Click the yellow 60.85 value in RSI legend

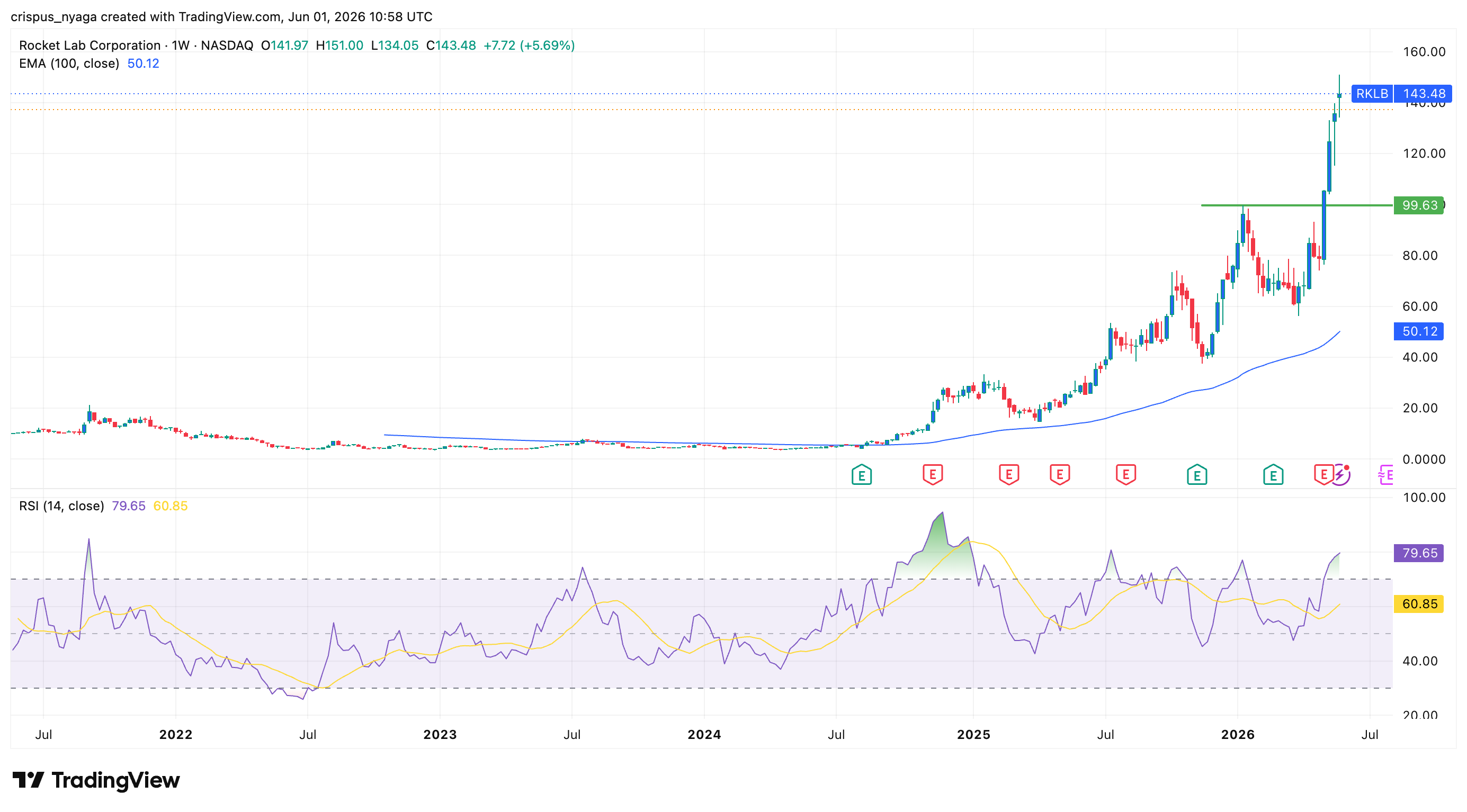[171, 506]
